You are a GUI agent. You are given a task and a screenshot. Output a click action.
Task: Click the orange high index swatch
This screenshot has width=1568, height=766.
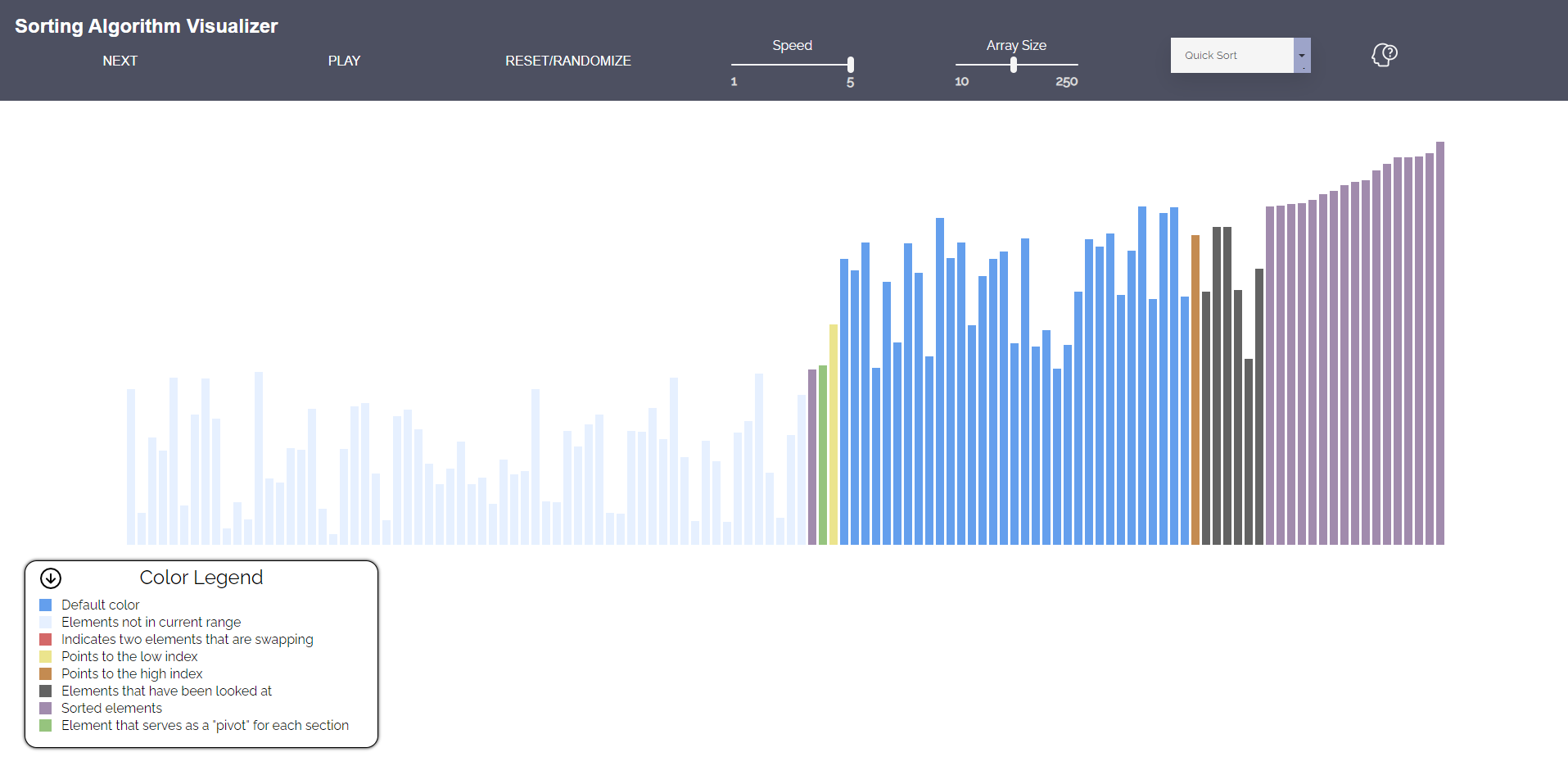[45, 673]
